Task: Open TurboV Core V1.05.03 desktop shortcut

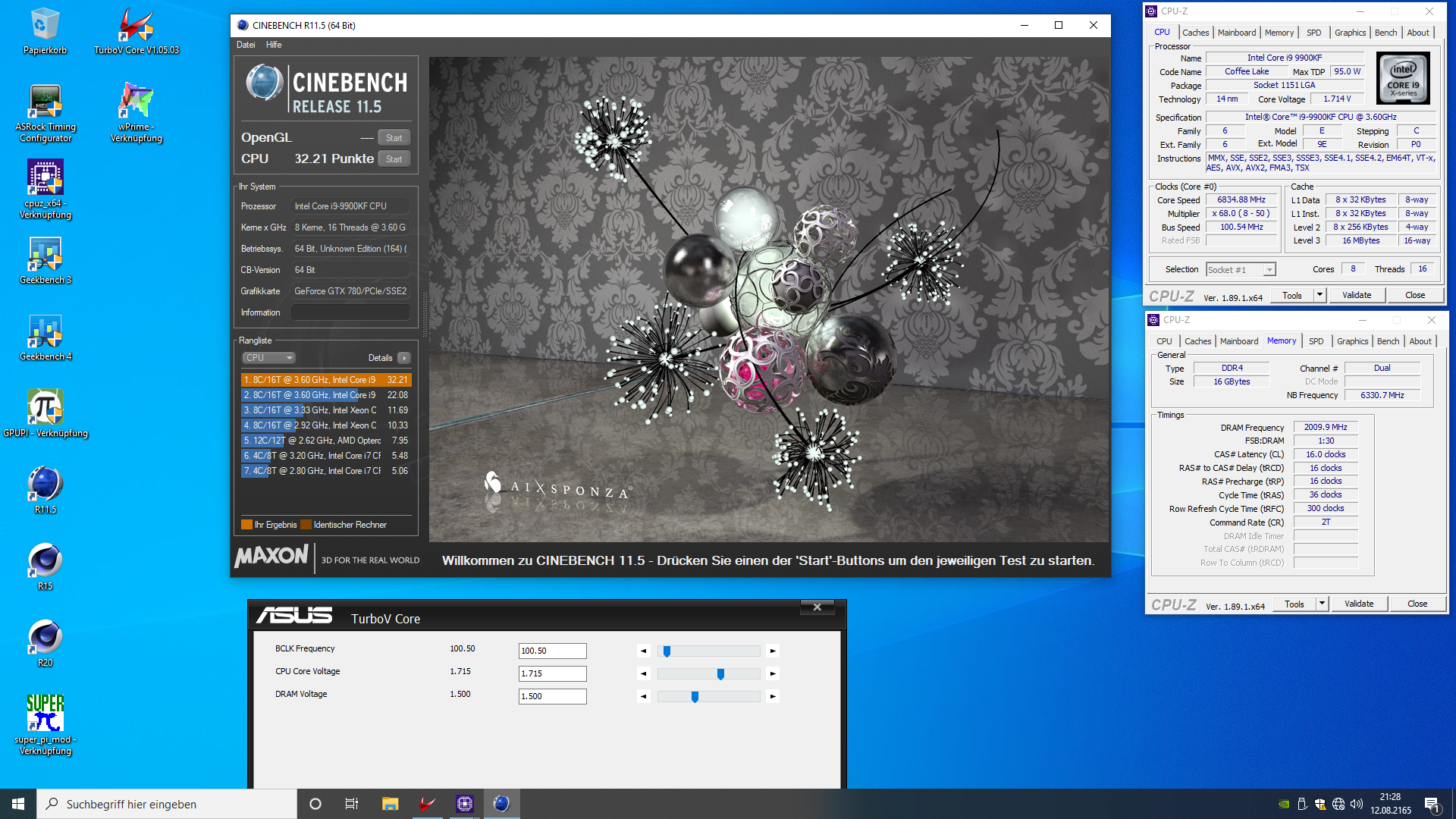Action: pyautogui.click(x=136, y=30)
